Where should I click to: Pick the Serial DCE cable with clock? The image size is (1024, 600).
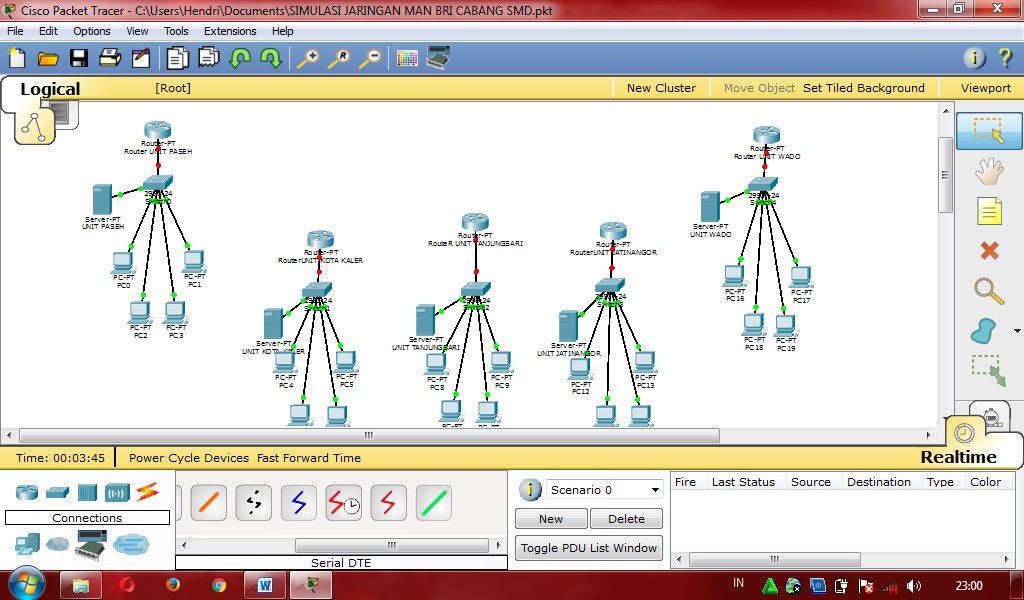344,503
